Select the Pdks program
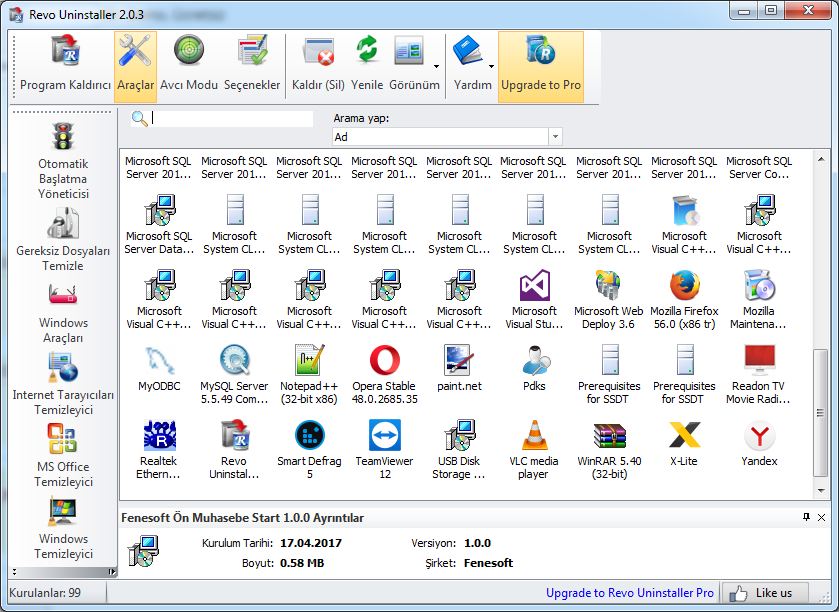The height and width of the screenshot is (612, 839). point(534,369)
